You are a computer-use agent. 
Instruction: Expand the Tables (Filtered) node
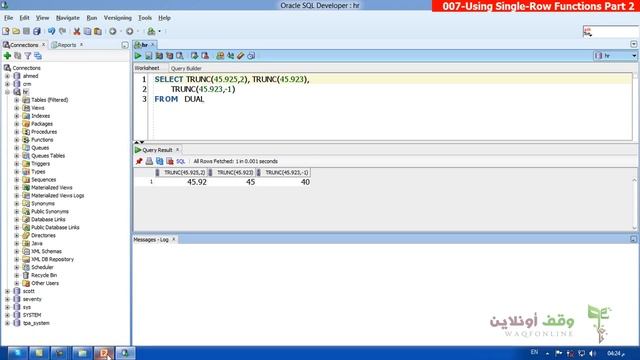[x=17, y=100]
